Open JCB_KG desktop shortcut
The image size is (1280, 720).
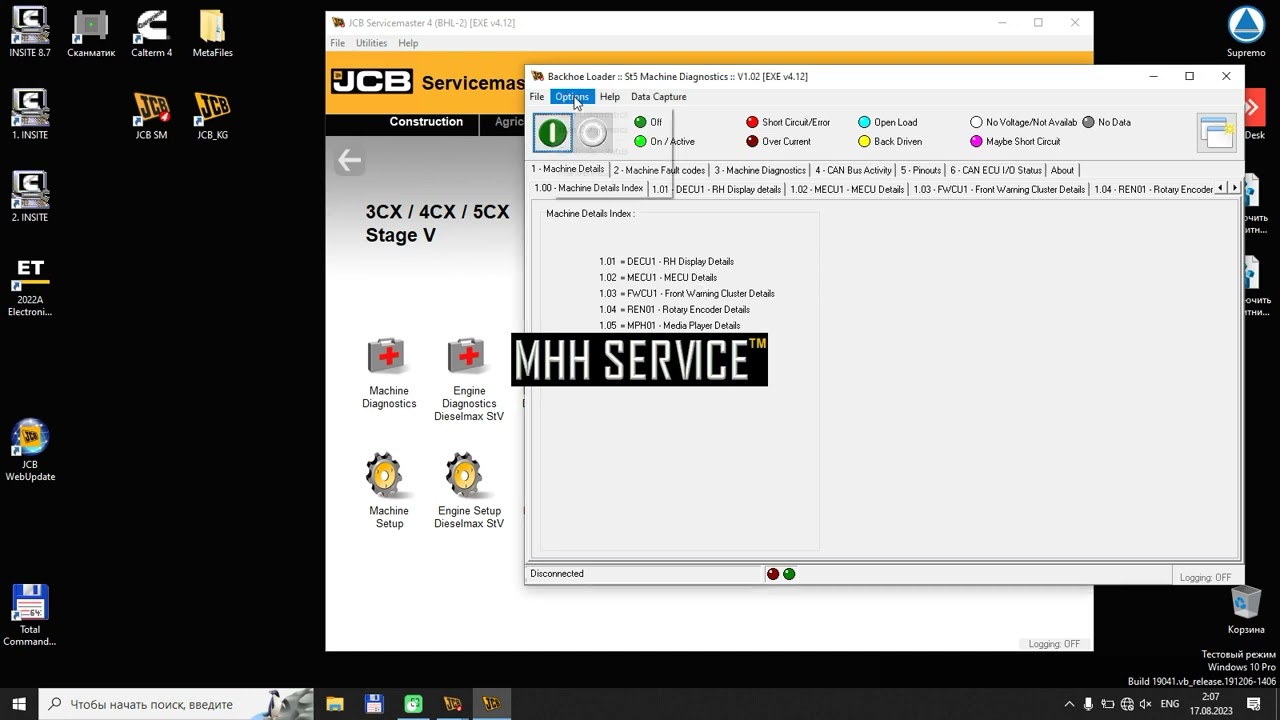pos(212,115)
